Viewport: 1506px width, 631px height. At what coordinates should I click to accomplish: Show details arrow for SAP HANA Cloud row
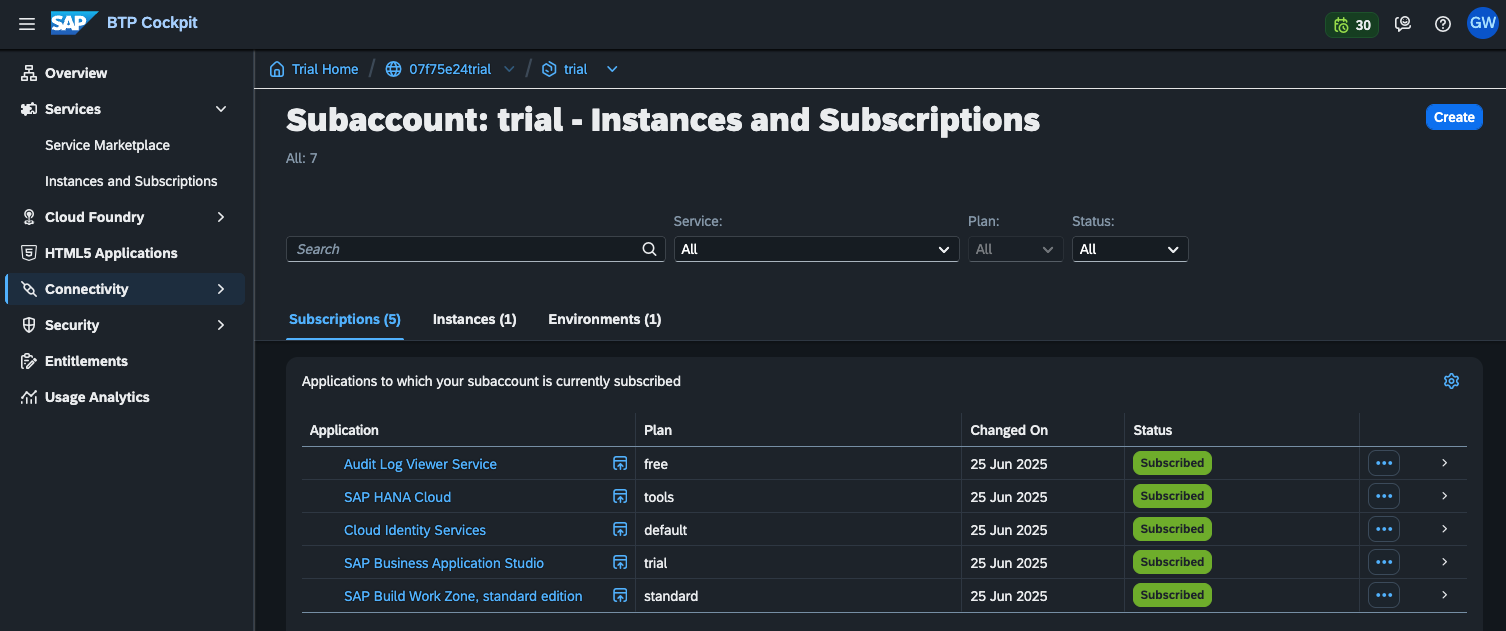click(1445, 496)
